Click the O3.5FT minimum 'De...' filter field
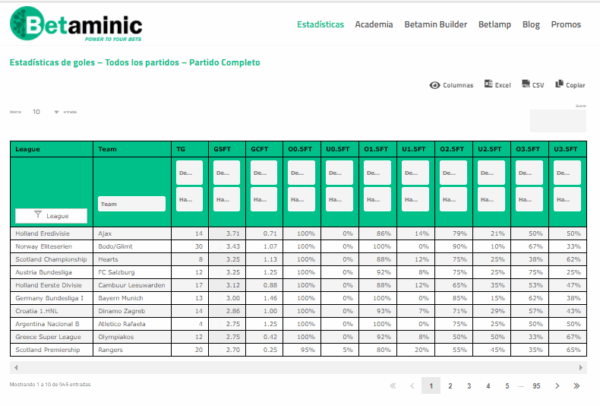The image size is (600, 406). 529,173
